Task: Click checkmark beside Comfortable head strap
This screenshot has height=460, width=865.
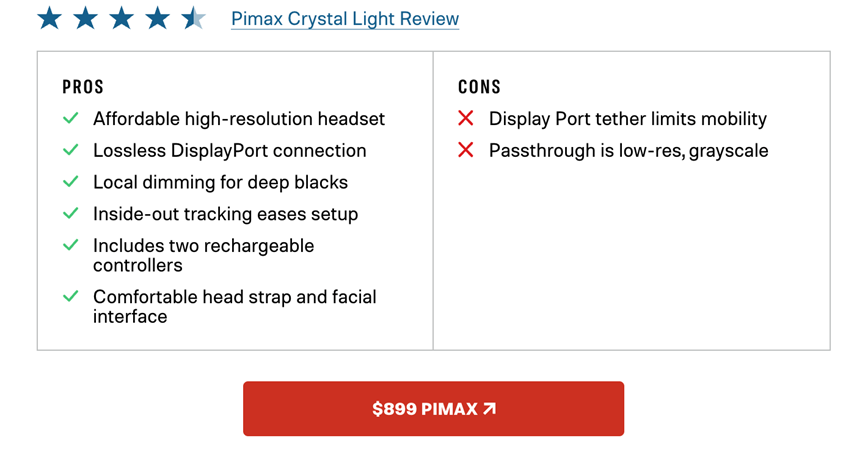Action: pos(70,297)
